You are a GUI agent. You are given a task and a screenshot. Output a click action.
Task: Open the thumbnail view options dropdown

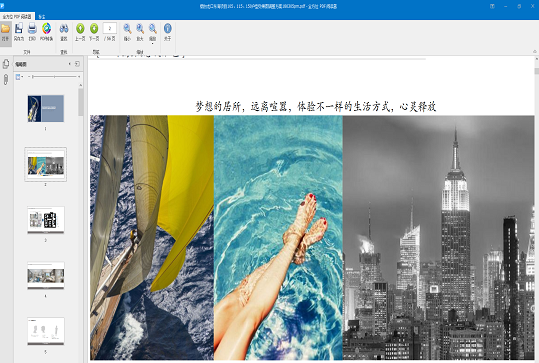tap(19, 77)
